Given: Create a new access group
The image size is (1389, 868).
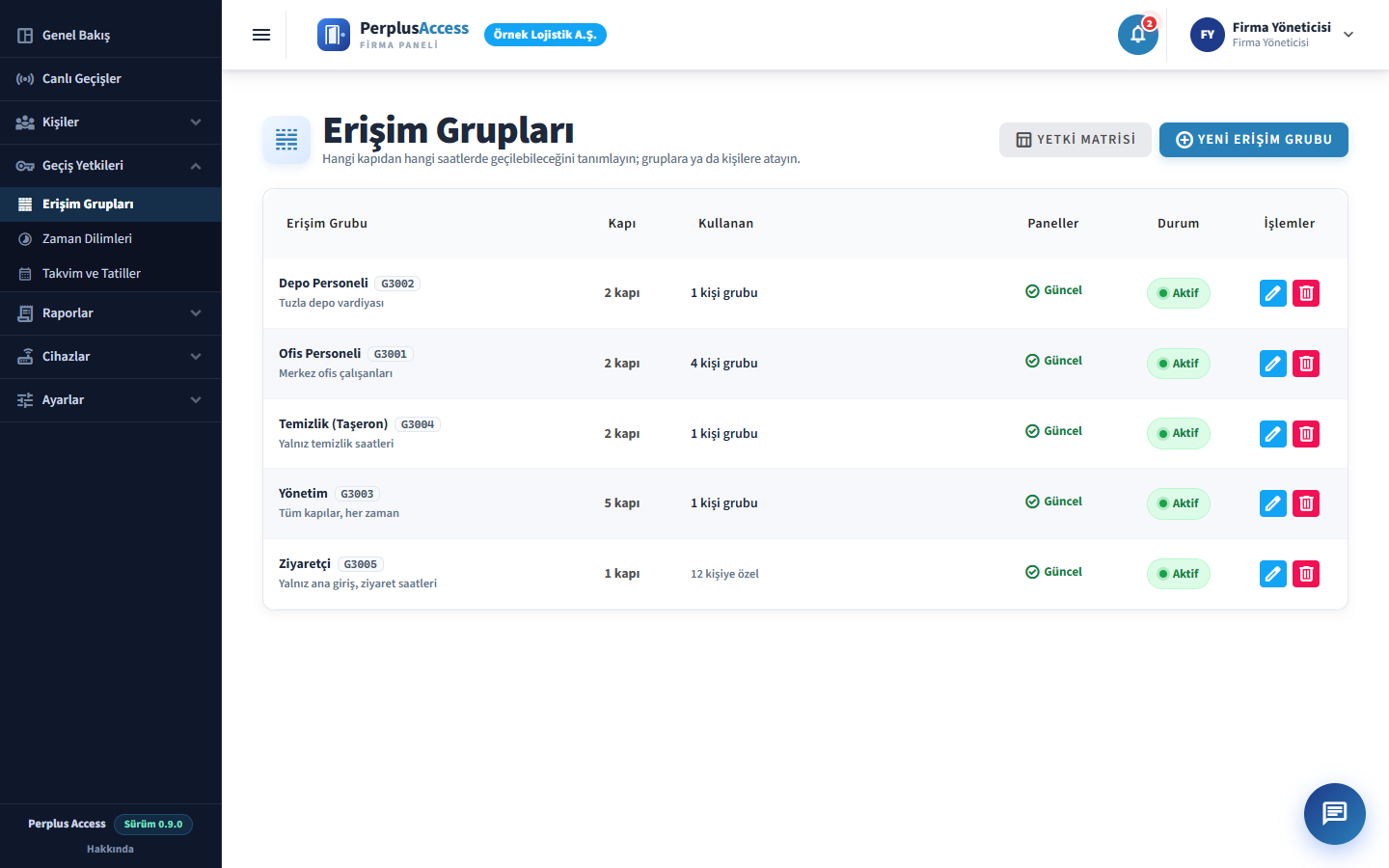Looking at the screenshot, I should (x=1254, y=140).
